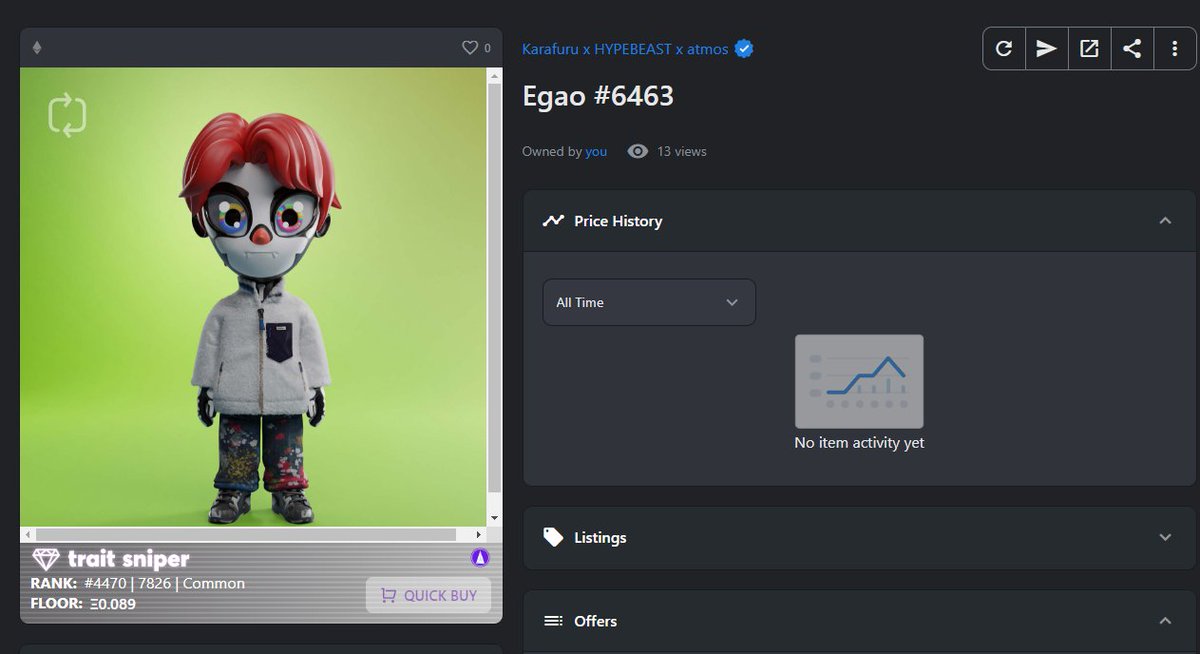
Task: Click the QUICK BUY button
Action: pyautogui.click(x=428, y=595)
